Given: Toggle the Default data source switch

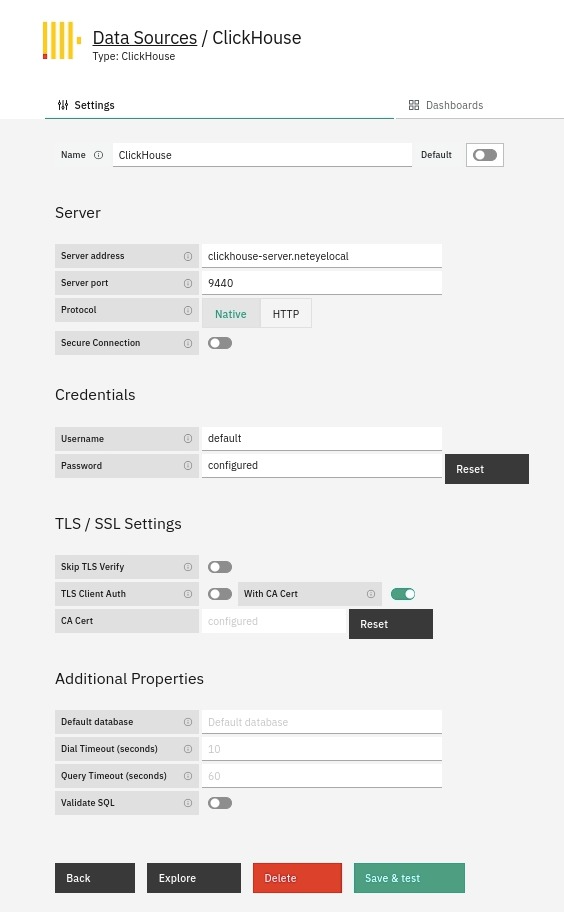Looking at the screenshot, I should 485,155.
